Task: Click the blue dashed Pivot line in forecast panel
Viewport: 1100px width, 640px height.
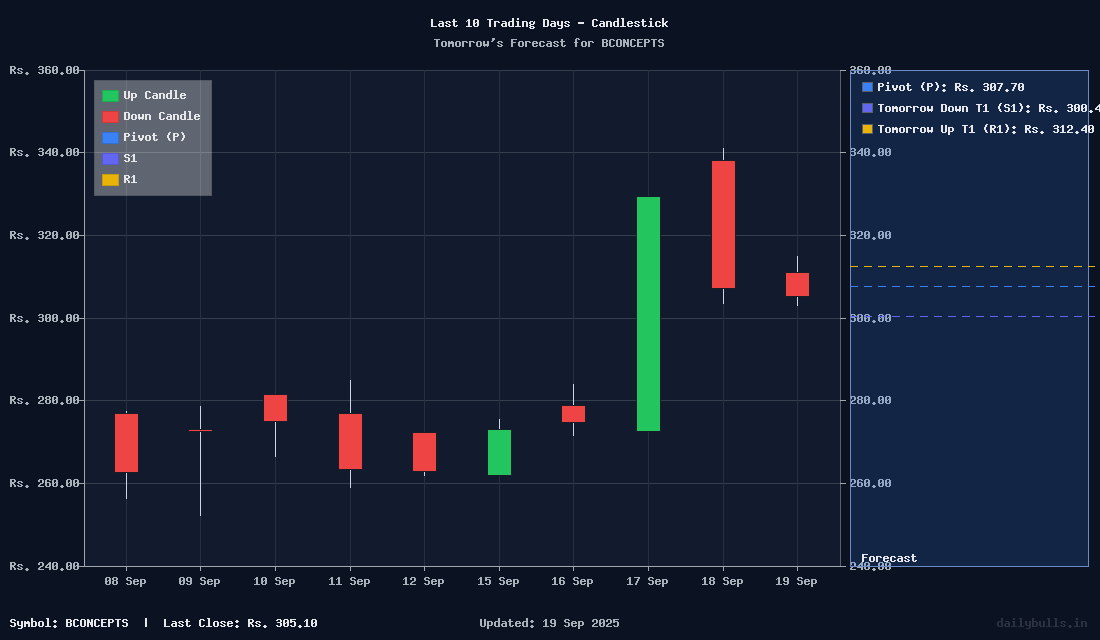Action: coord(970,286)
